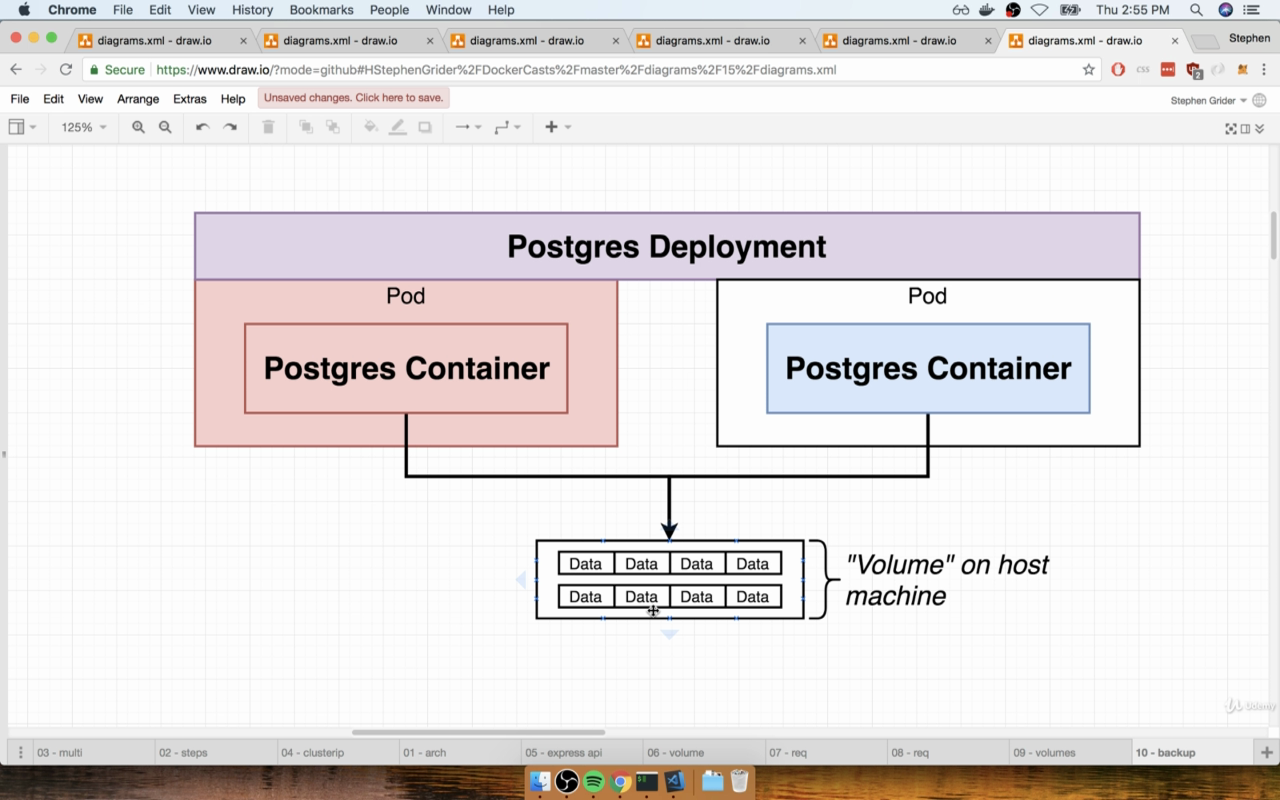Select the Postgres Deployment header shape
This screenshot has width=1280, height=800.
pyautogui.click(x=667, y=246)
